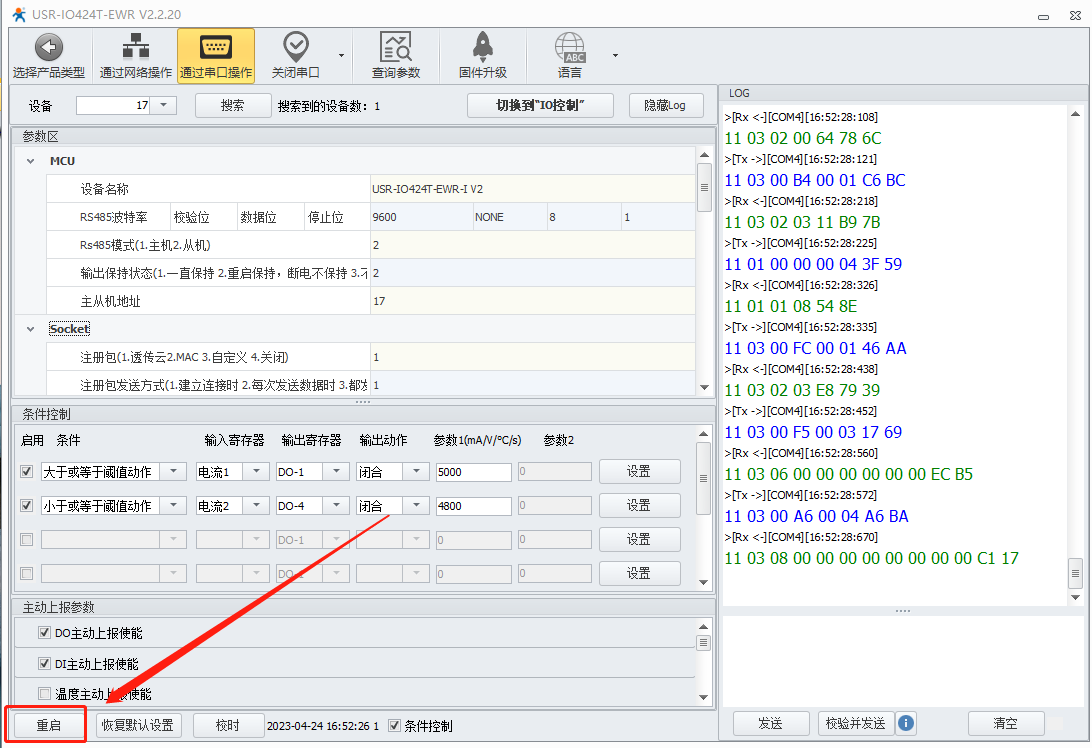Click 切换到"IO控制" button
This screenshot has width=1092, height=748.
pyautogui.click(x=540, y=105)
